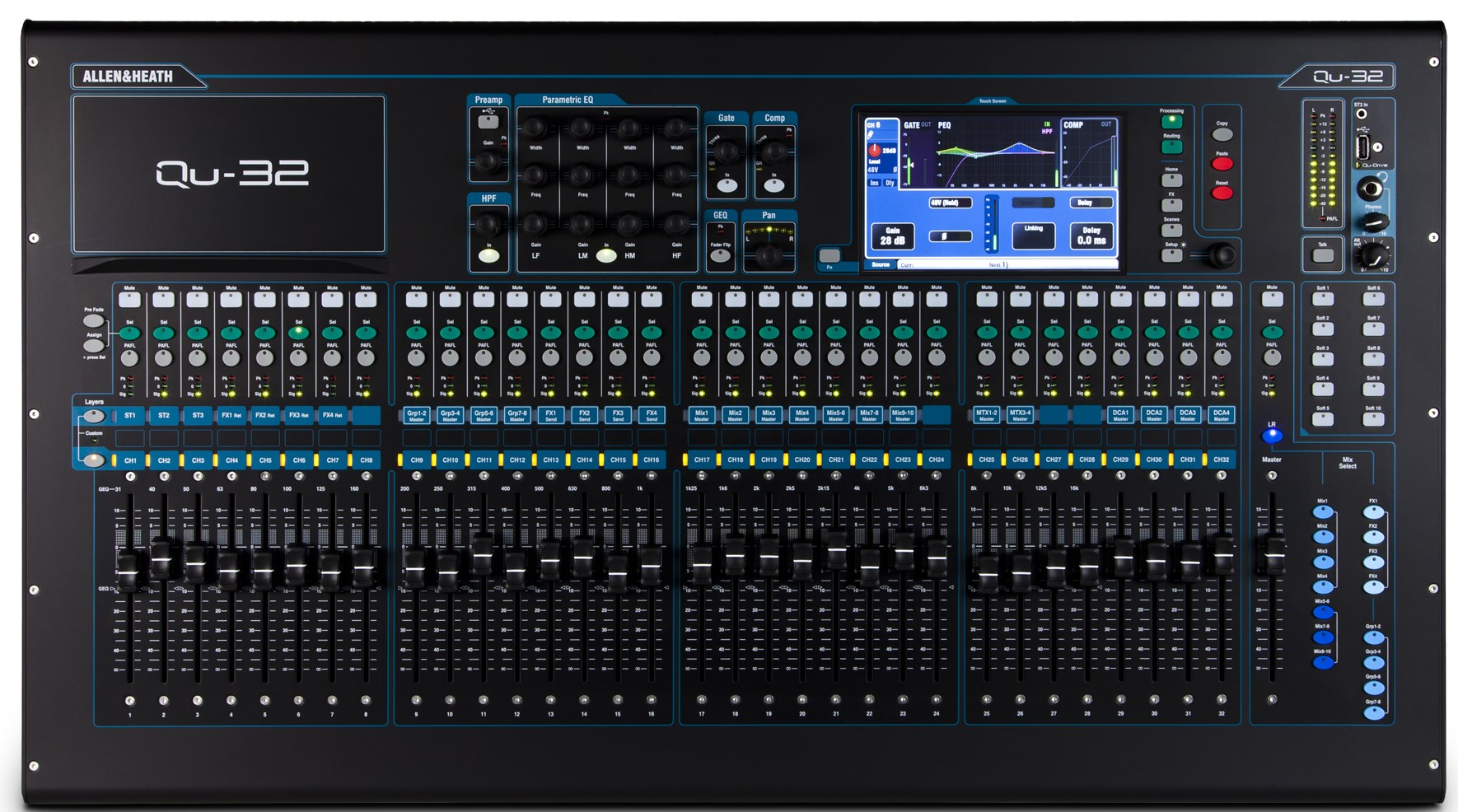The image size is (1458, 812).
Task: Open the Scenes screen key
Action: point(1171,230)
